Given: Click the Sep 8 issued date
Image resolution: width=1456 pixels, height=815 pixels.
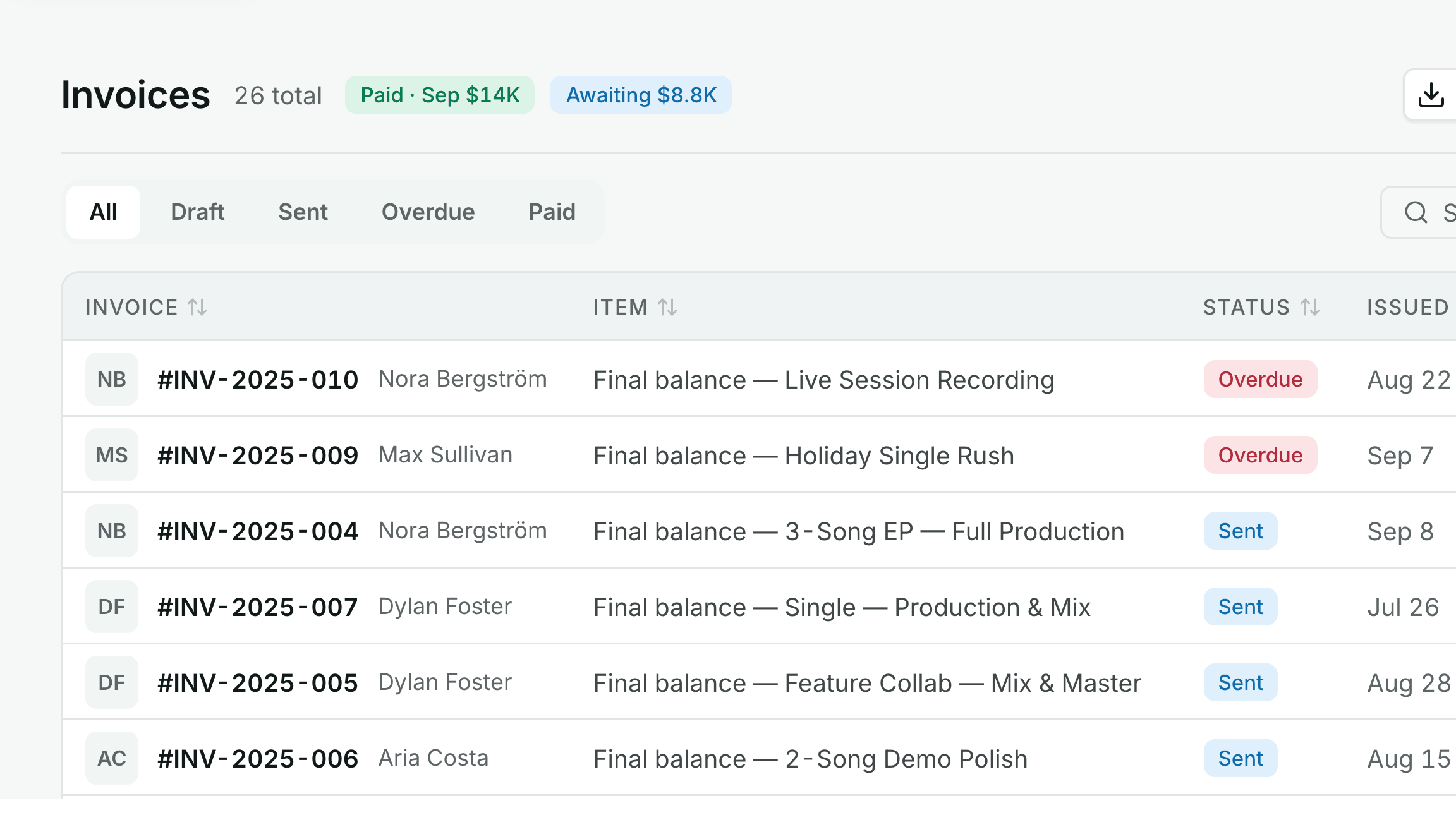Looking at the screenshot, I should pyautogui.click(x=1400, y=532).
